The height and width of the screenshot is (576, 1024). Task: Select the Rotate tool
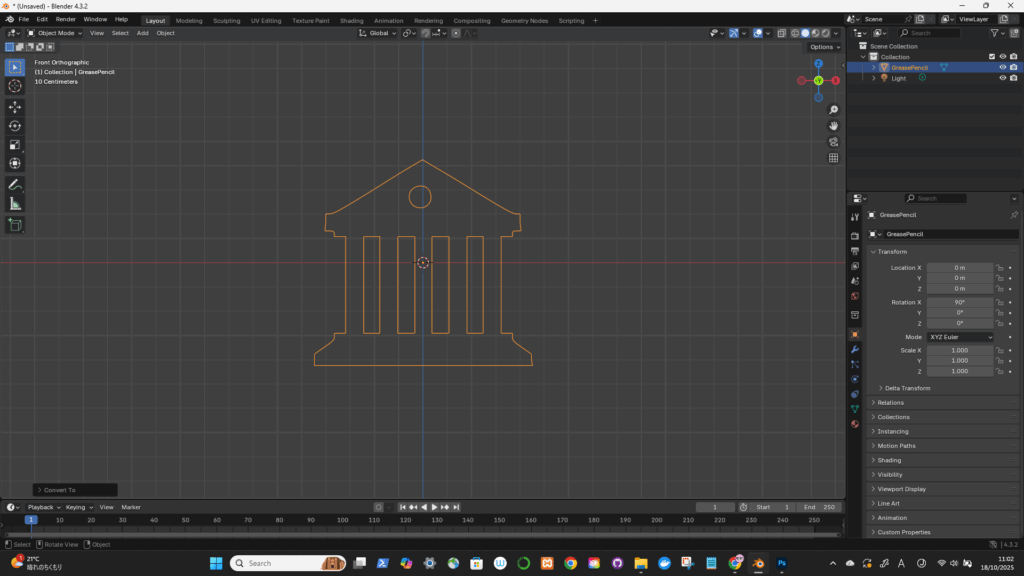pyautogui.click(x=15, y=126)
